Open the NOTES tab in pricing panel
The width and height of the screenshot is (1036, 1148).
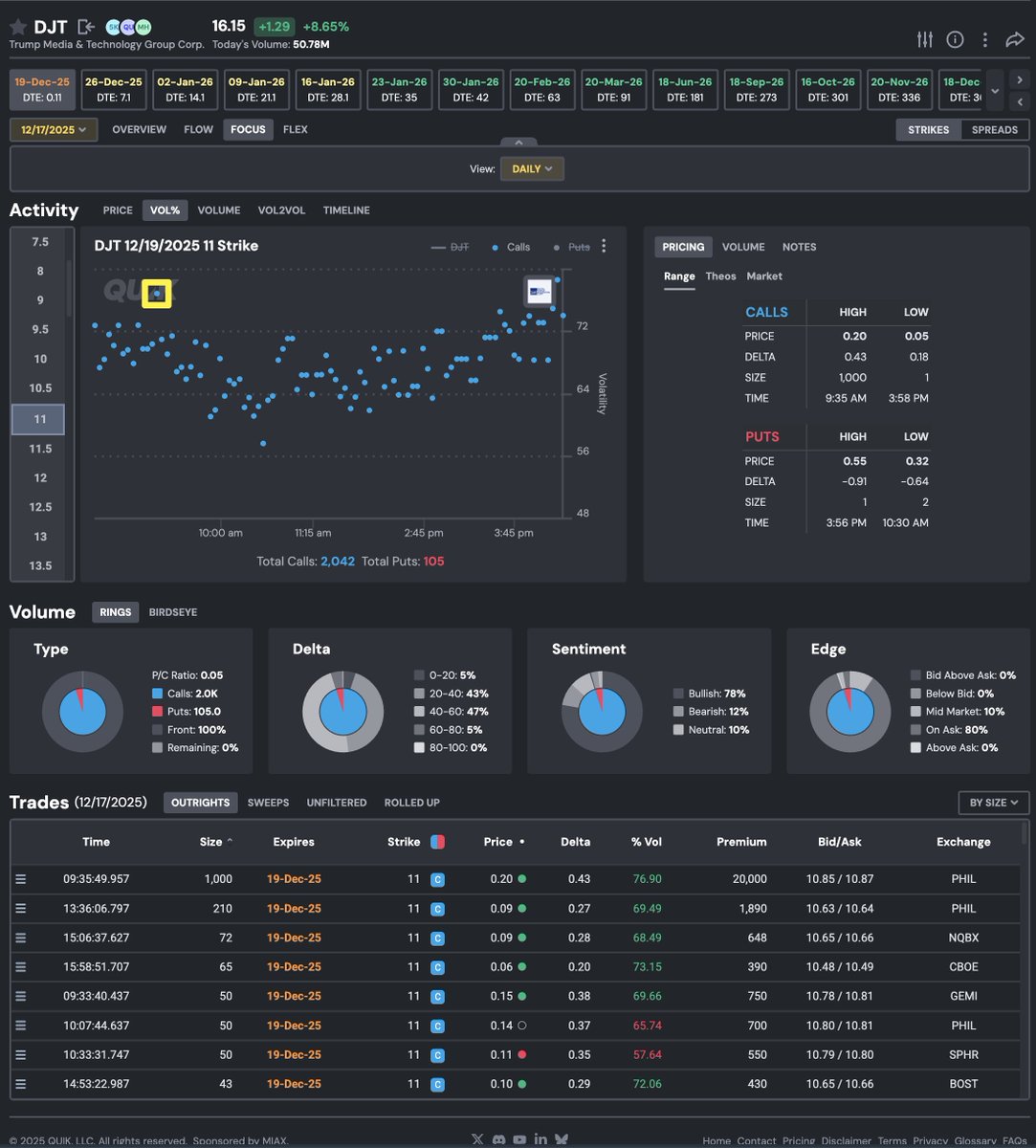800,247
